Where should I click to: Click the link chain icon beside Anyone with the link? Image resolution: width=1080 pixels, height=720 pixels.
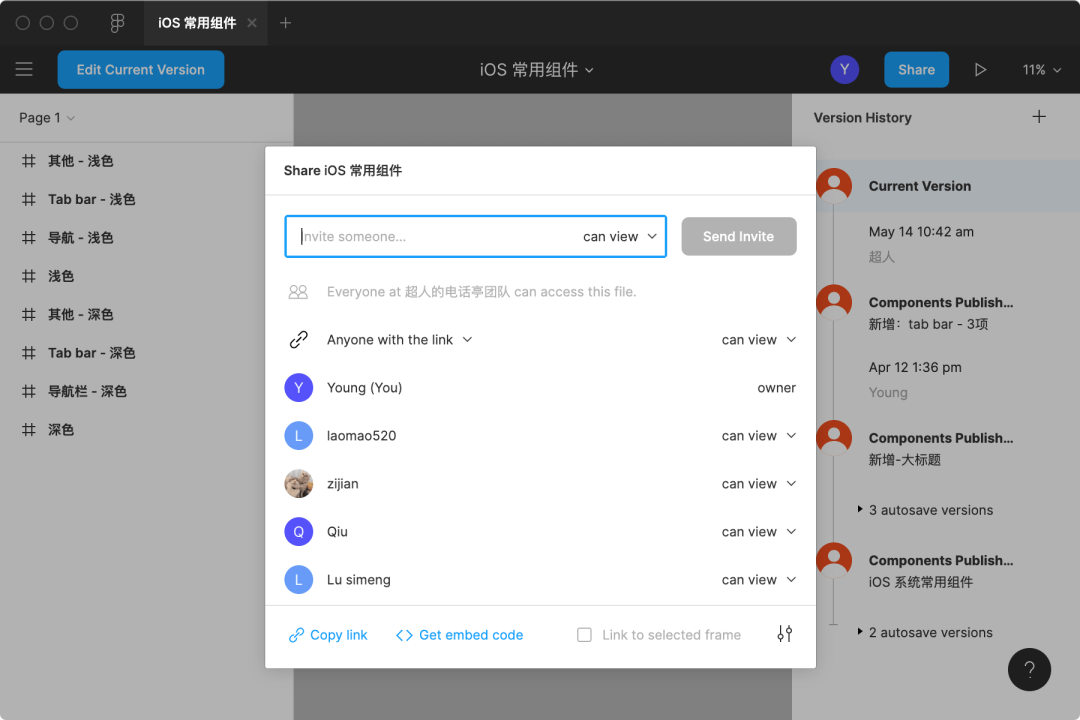(x=298, y=340)
